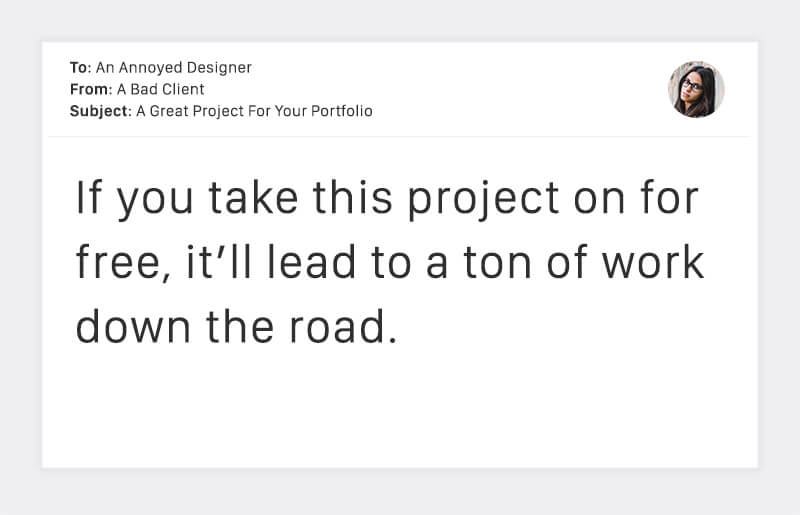Click the message line starting "If you take"
Screen dimensions: 800x515
pos(386,200)
